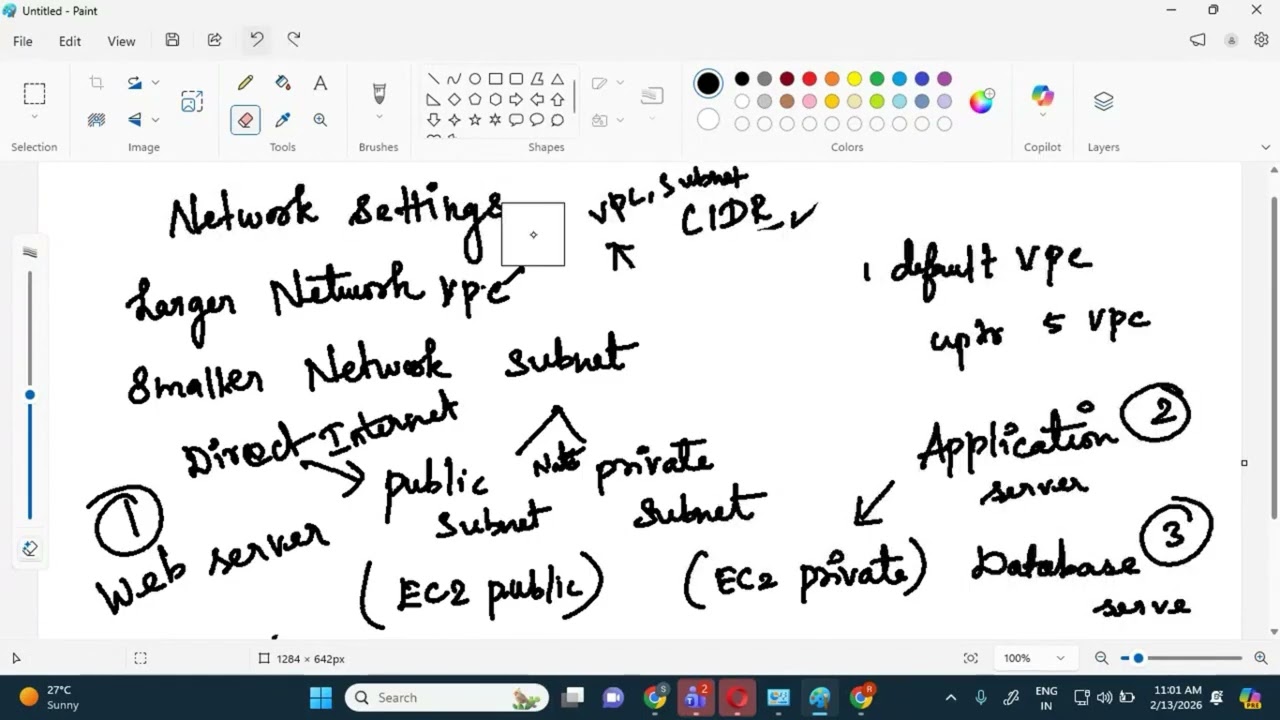Open the Layers panel
The height and width of the screenshot is (720, 1280).
coord(1103,101)
